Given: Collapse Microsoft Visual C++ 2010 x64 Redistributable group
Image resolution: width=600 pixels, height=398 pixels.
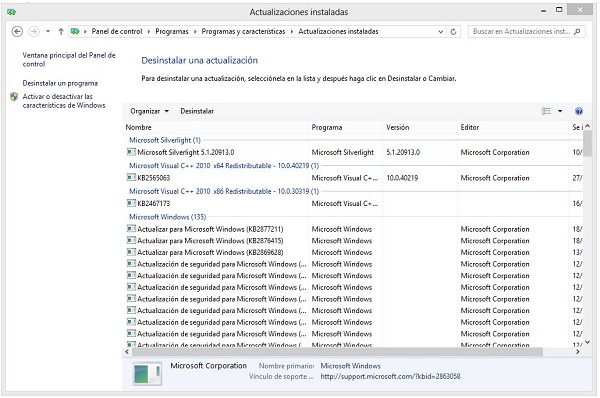Looking at the screenshot, I should pos(224,166).
